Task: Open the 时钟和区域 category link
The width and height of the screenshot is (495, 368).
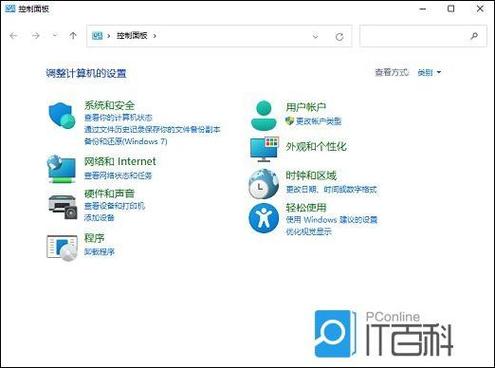Action: click(x=311, y=175)
